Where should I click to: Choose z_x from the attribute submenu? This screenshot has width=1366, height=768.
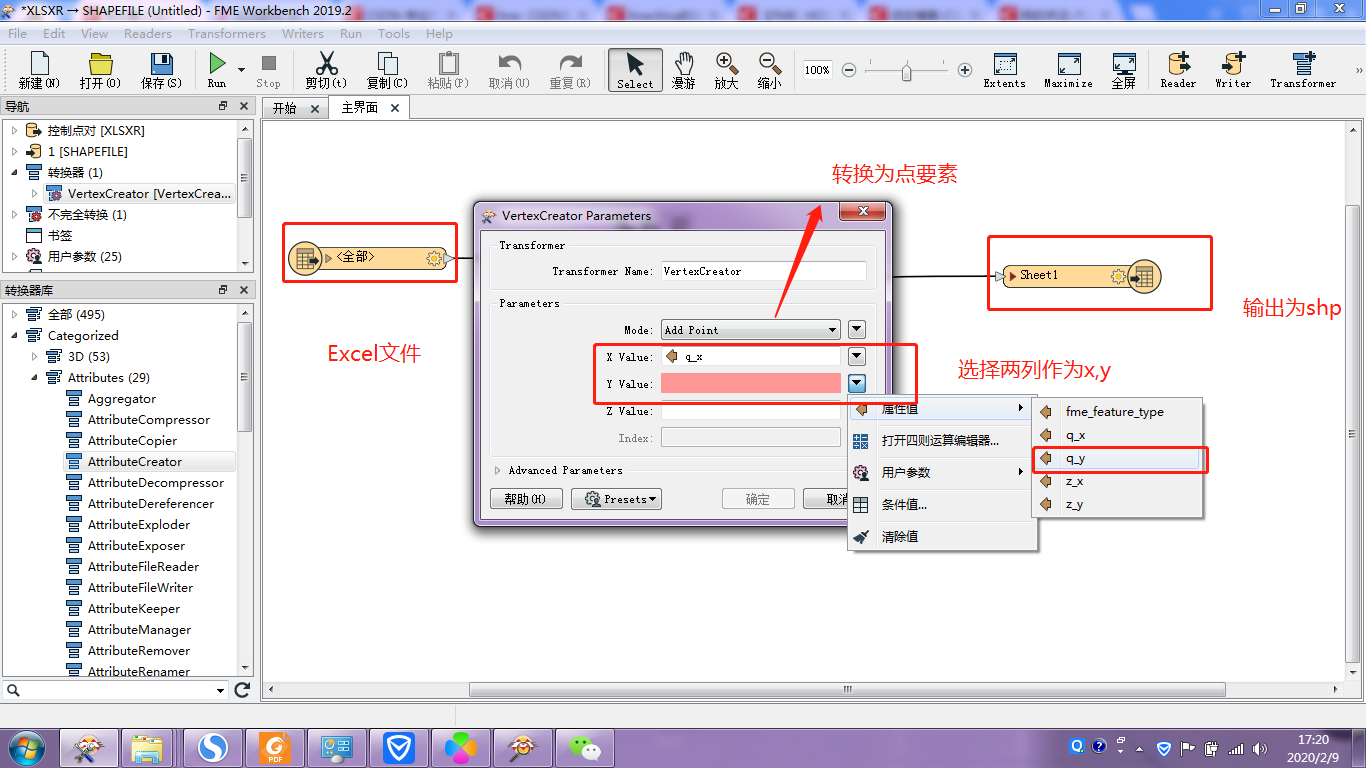[1117, 482]
